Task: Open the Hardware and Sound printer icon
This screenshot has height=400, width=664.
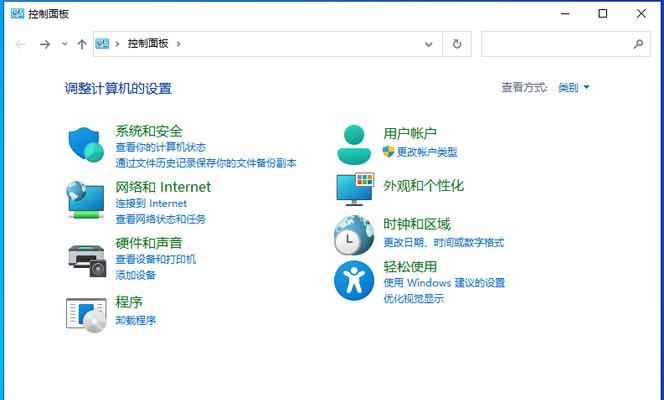Action: pyautogui.click(x=87, y=261)
